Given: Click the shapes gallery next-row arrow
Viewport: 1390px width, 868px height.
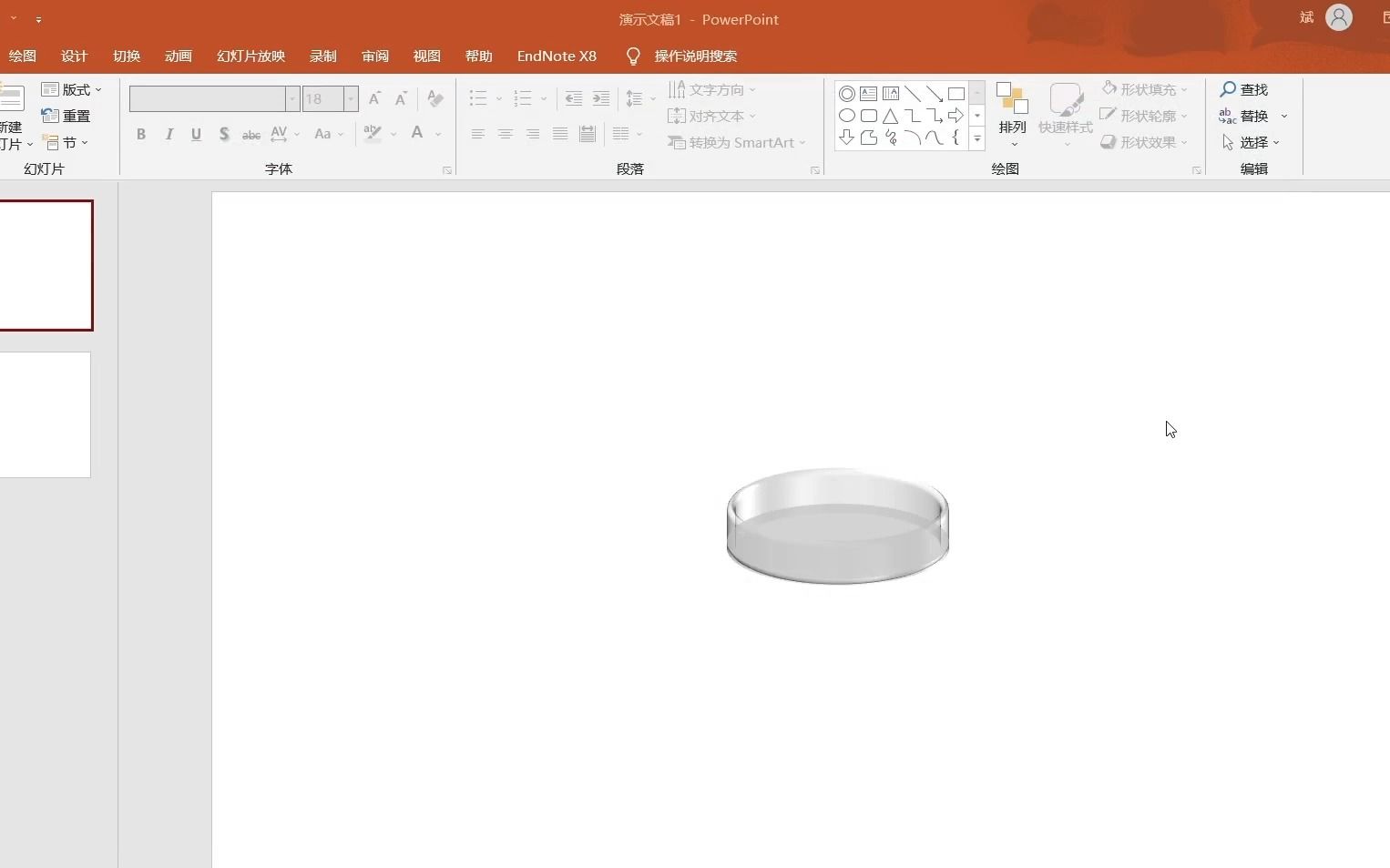Looking at the screenshot, I should point(977,116).
